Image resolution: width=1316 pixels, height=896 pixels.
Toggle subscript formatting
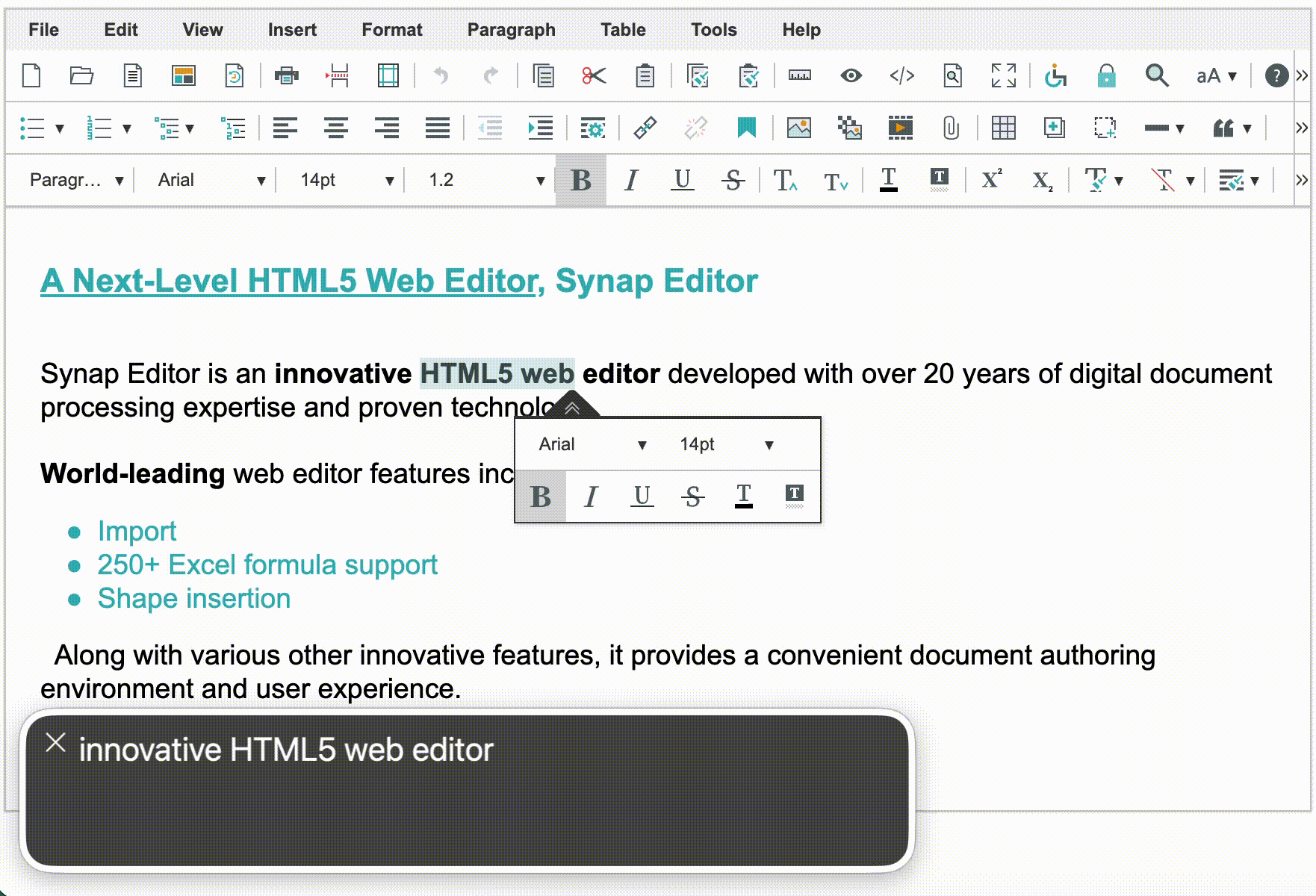(1042, 180)
